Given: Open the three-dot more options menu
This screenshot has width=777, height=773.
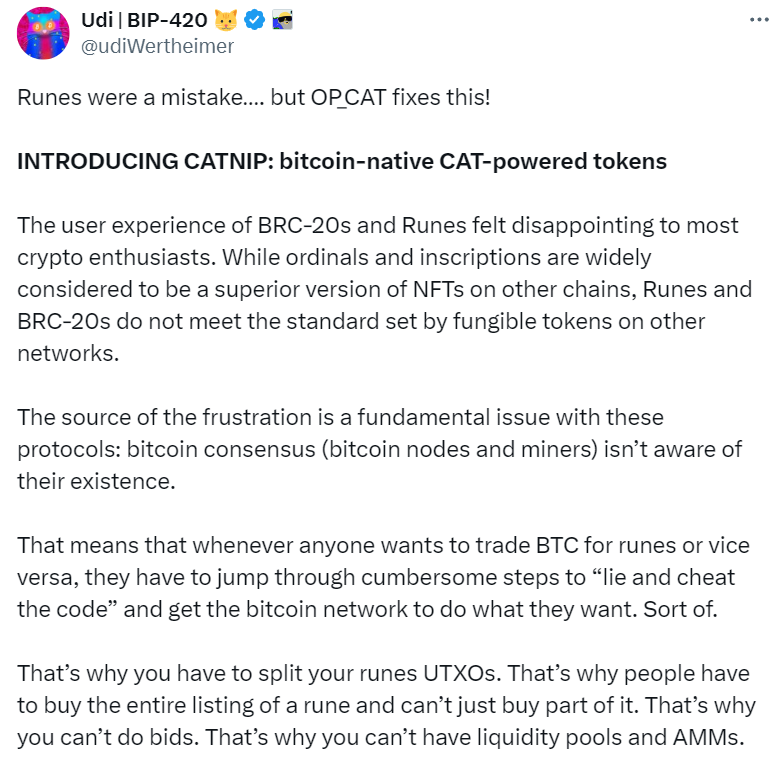Looking at the screenshot, I should point(759,20).
